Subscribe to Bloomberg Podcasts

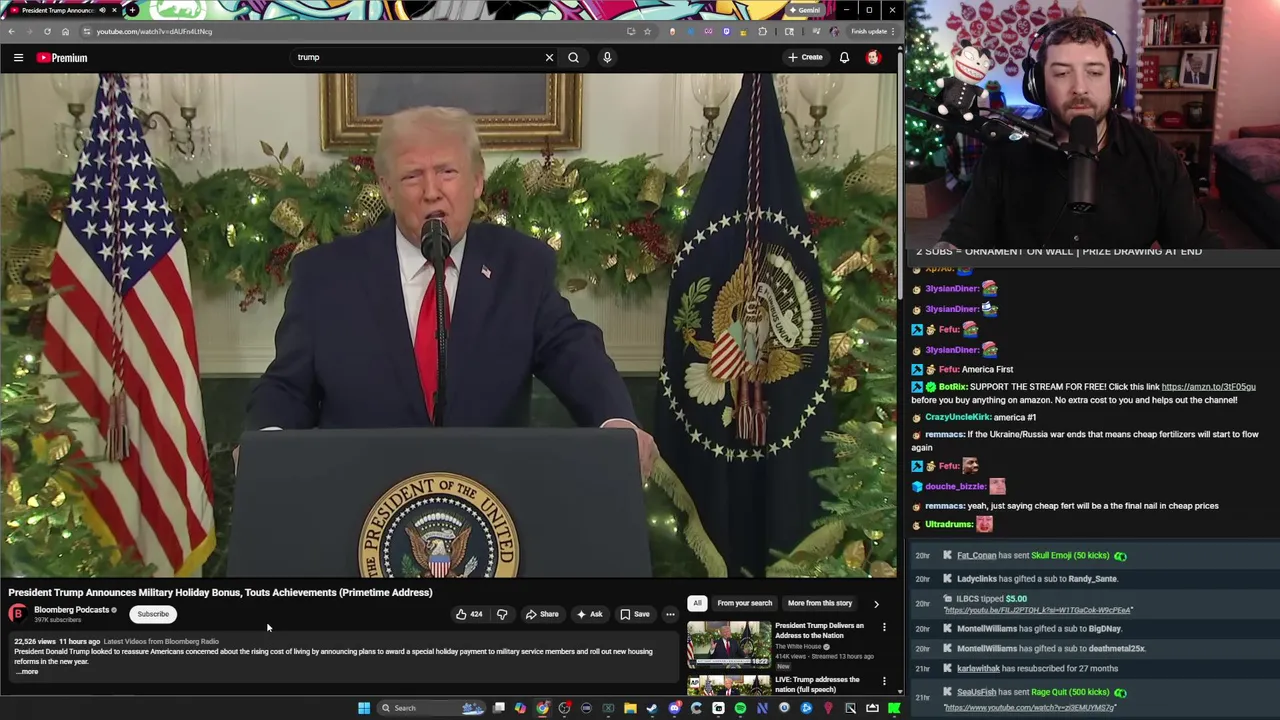[x=153, y=614]
